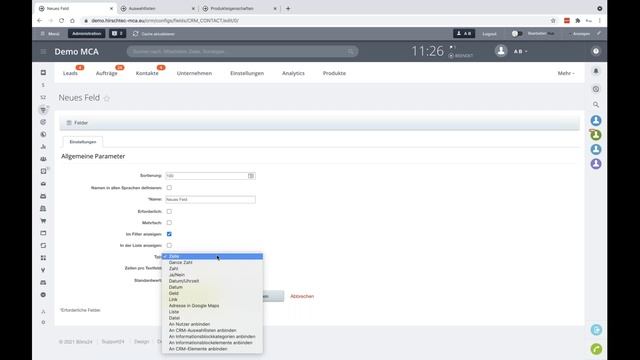
Task: Choose 'Geld' from the Typ list
Action: coord(212,293)
